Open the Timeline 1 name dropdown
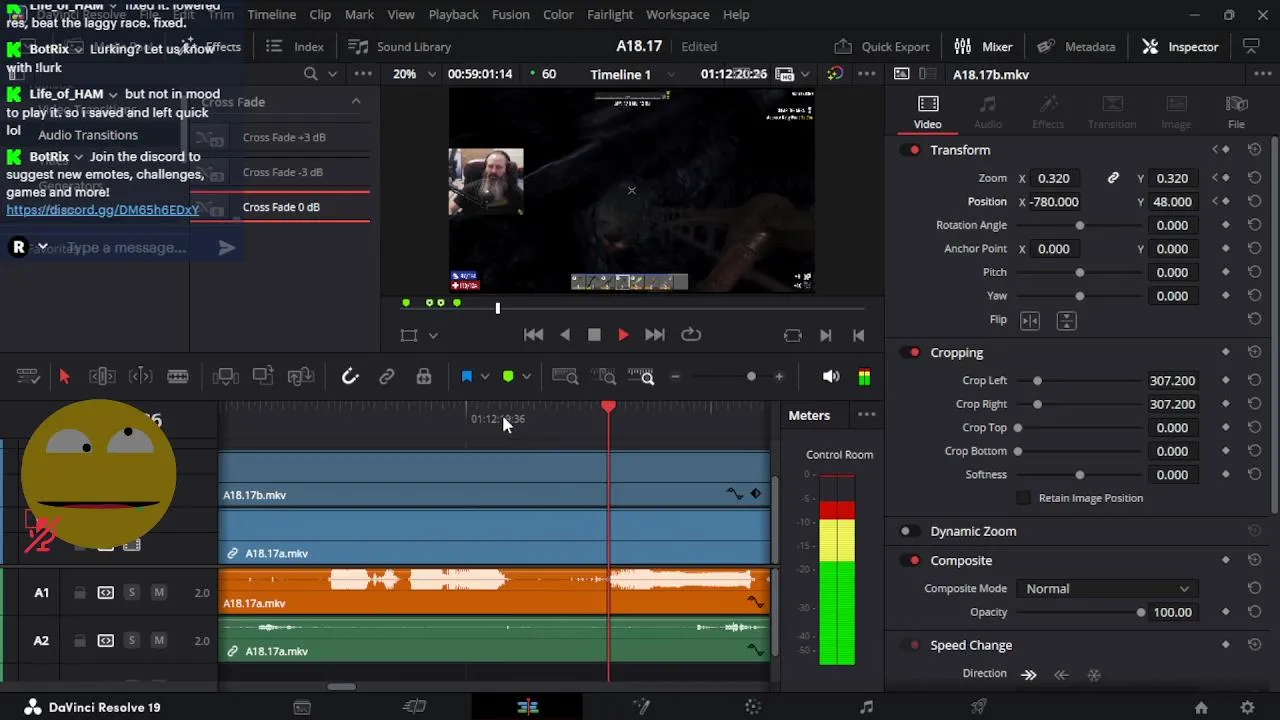This screenshot has width=1280, height=720. pos(632,74)
